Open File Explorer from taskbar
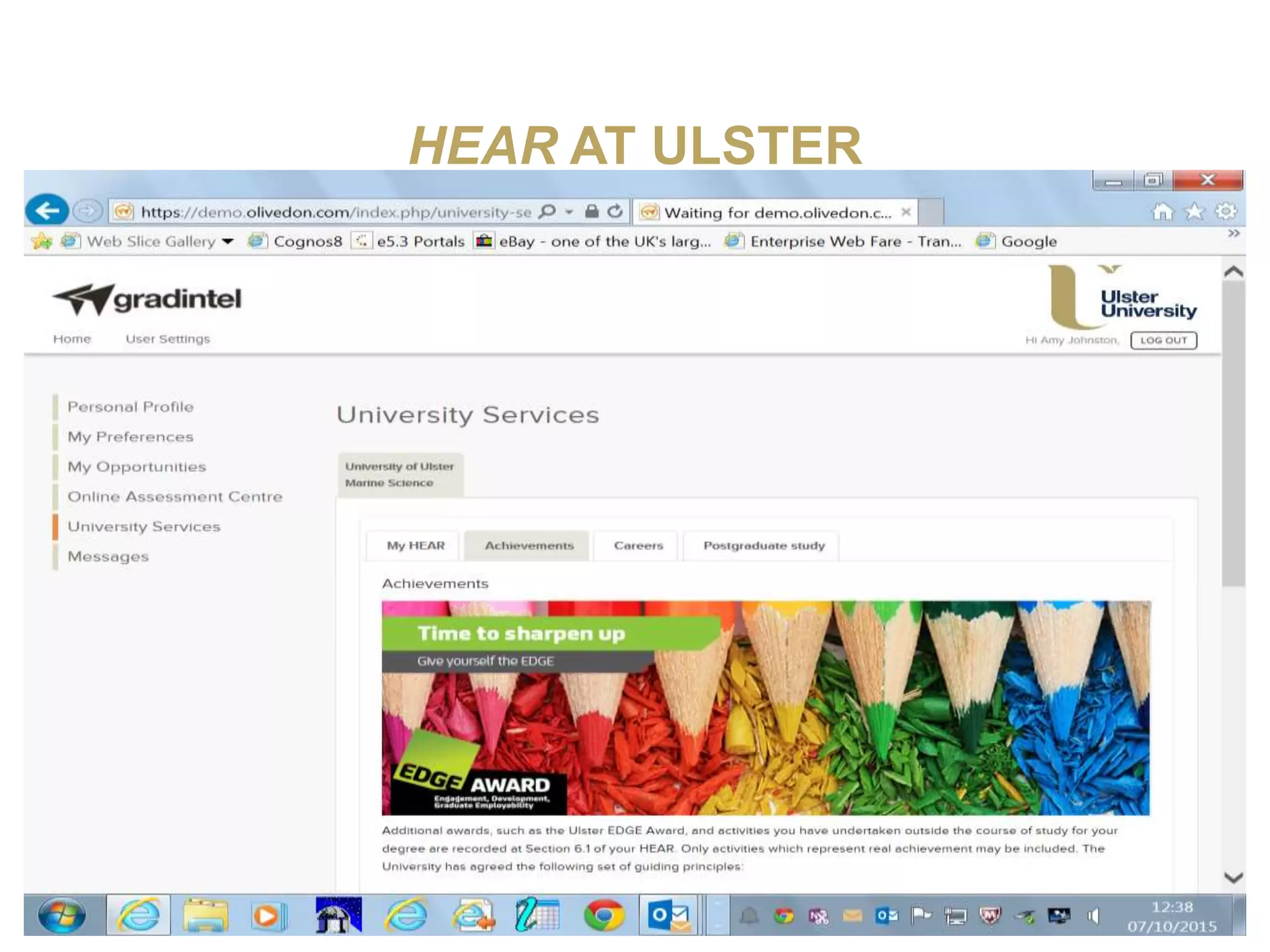 coord(206,916)
